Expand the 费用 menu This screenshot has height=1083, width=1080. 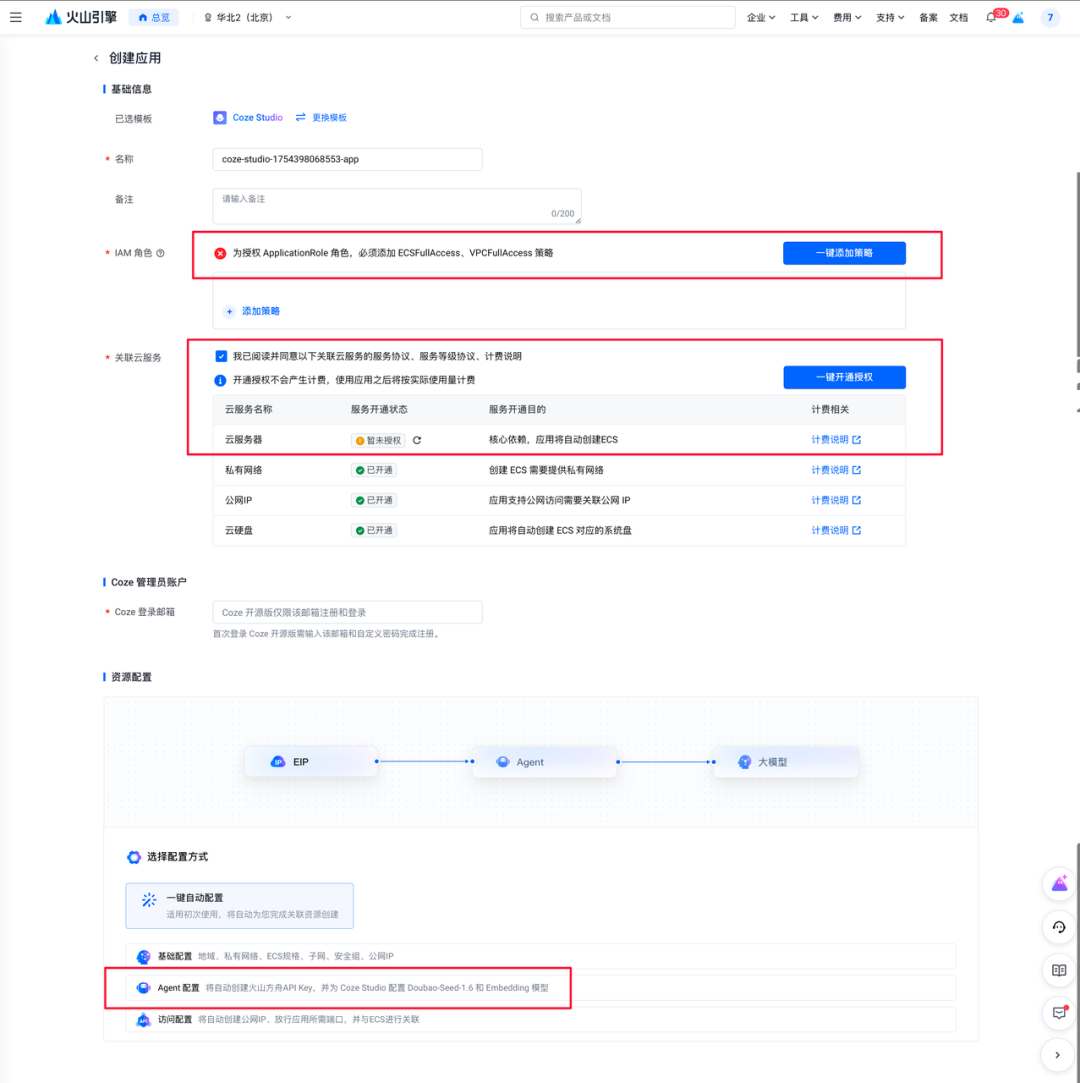pos(847,17)
